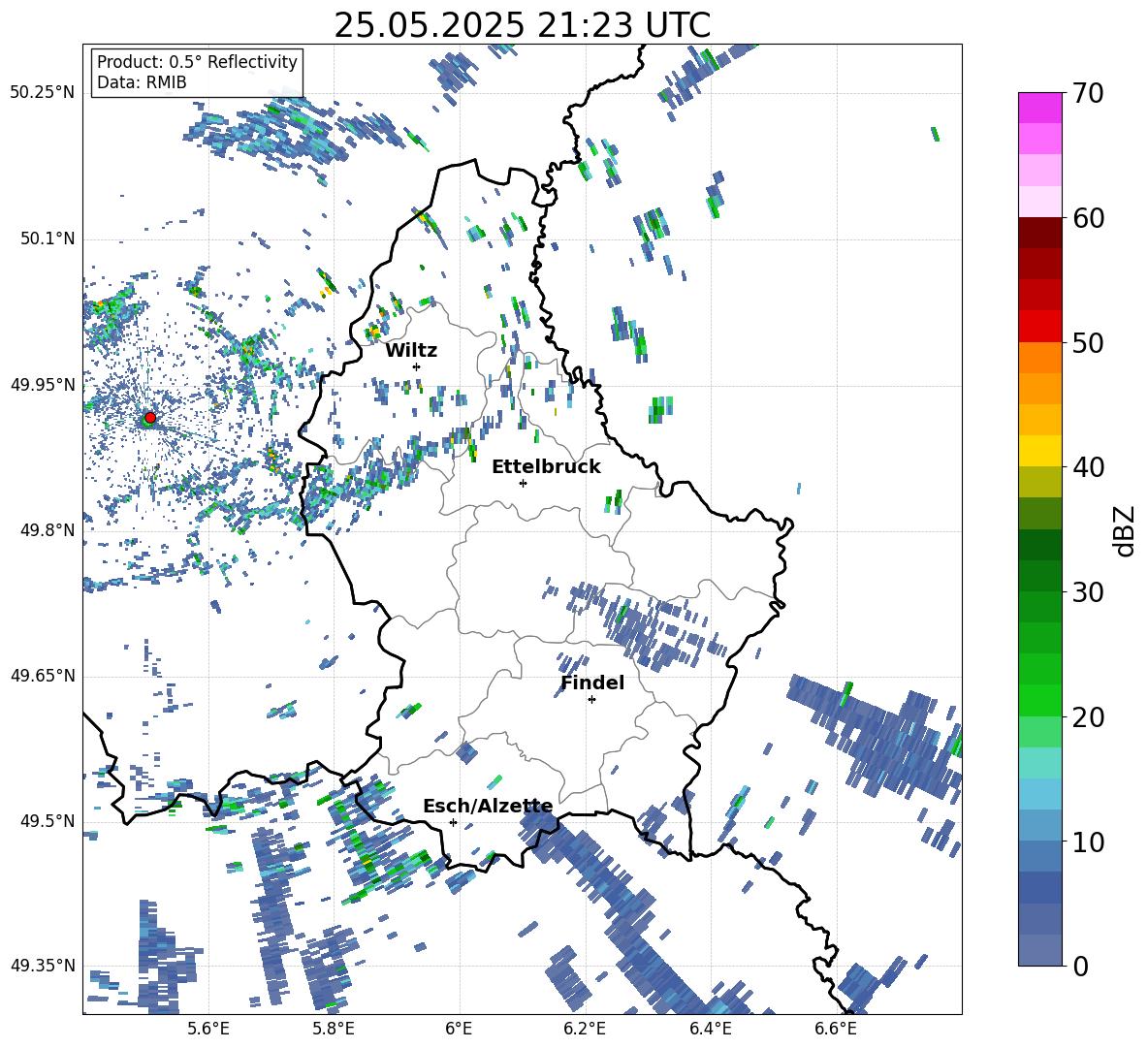1148x1048 pixels.
Task: Click the 49.8°N latitude label
Action: [48, 530]
